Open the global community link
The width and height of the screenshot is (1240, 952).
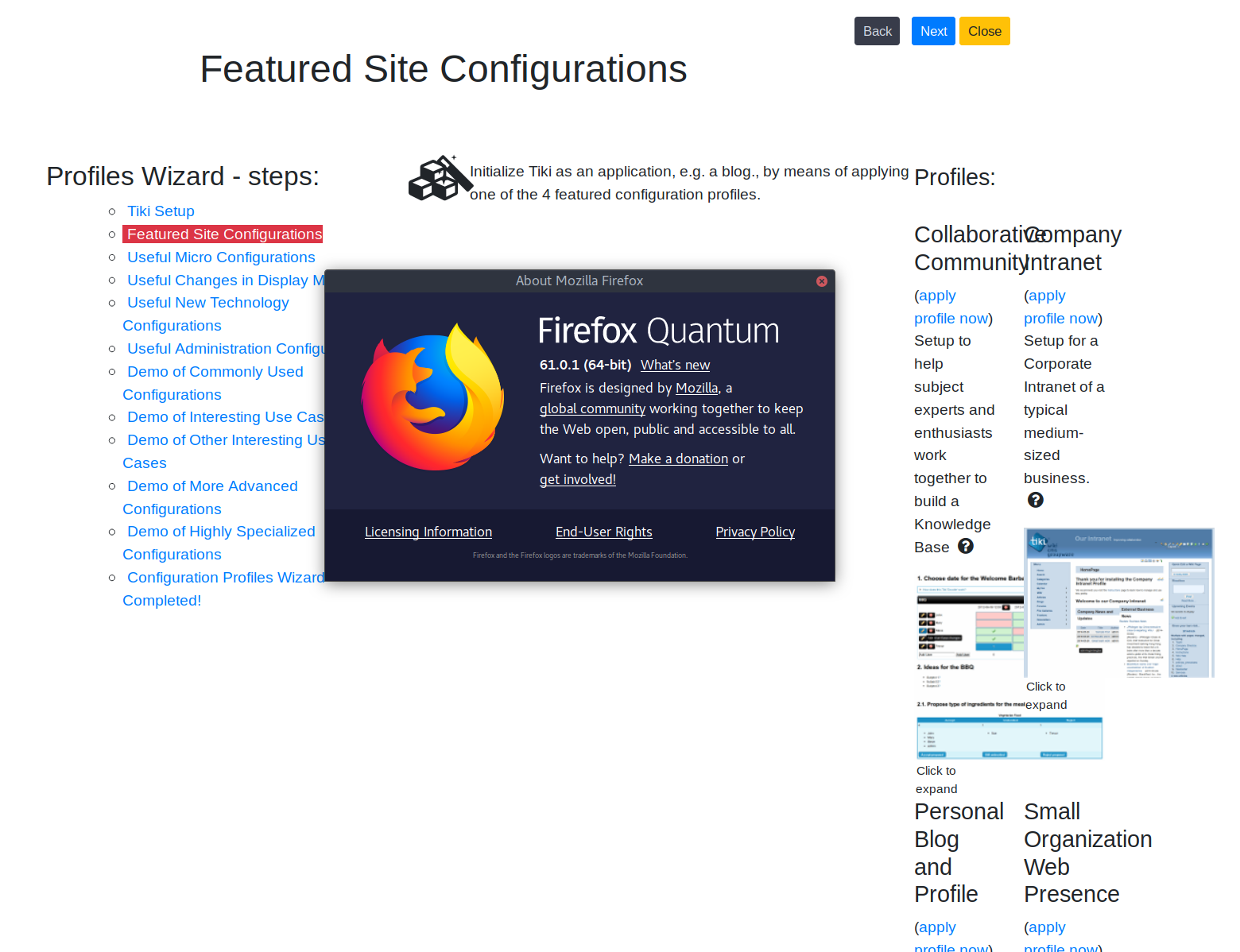click(592, 408)
